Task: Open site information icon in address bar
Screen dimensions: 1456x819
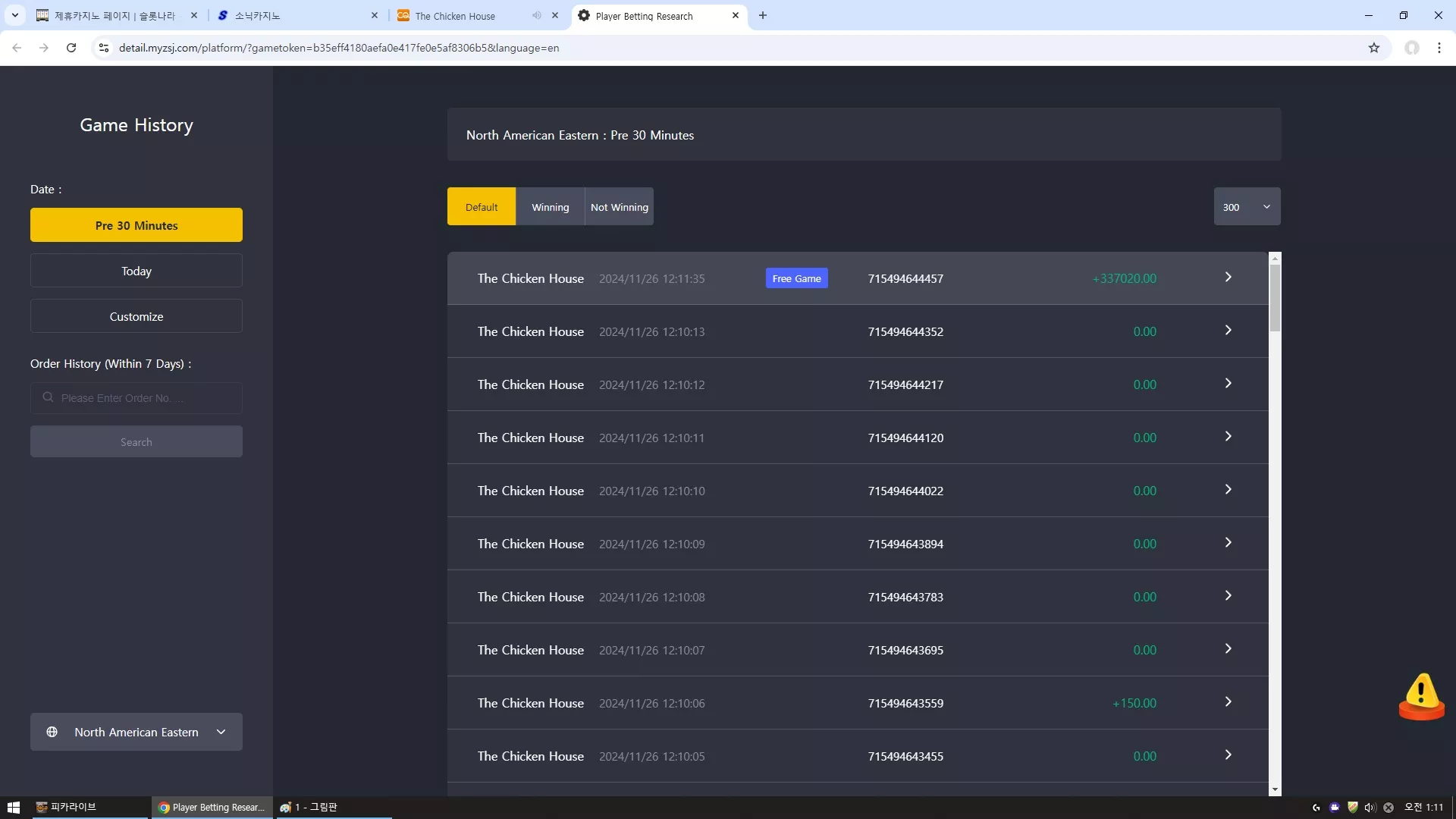Action: [x=104, y=48]
